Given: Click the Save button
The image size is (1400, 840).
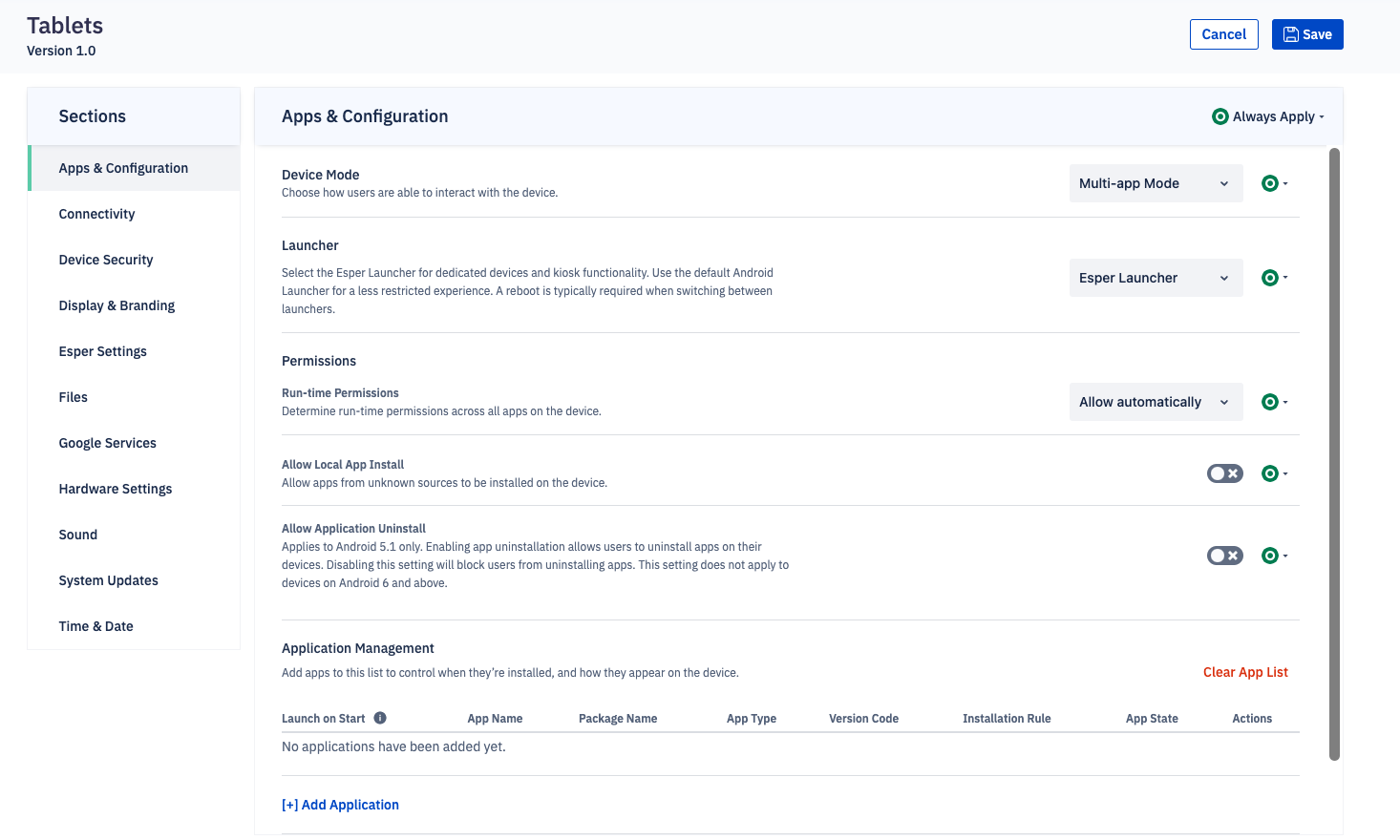Looking at the screenshot, I should pos(1307,34).
